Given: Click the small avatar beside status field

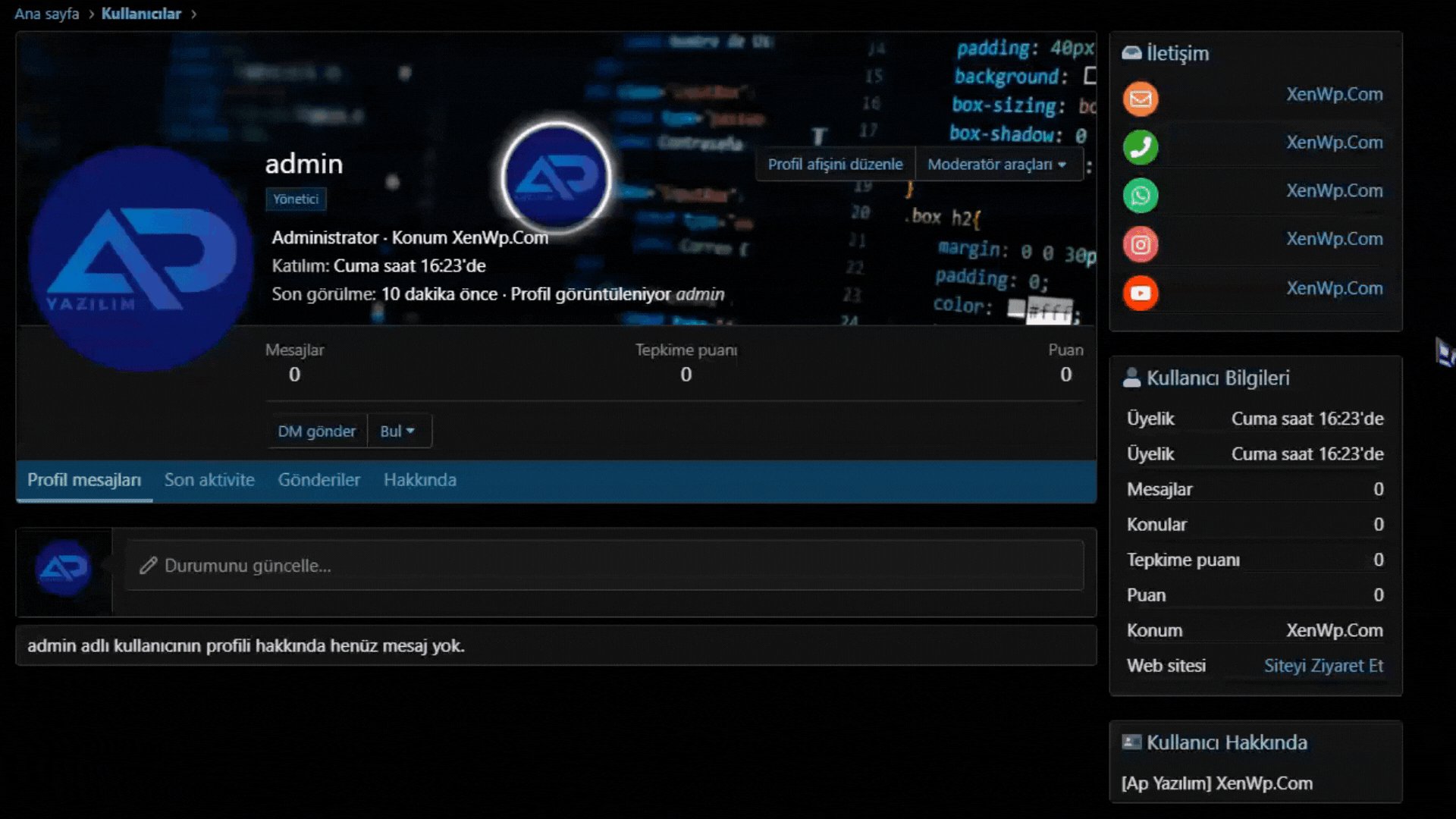Looking at the screenshot, I should [64, 568].
